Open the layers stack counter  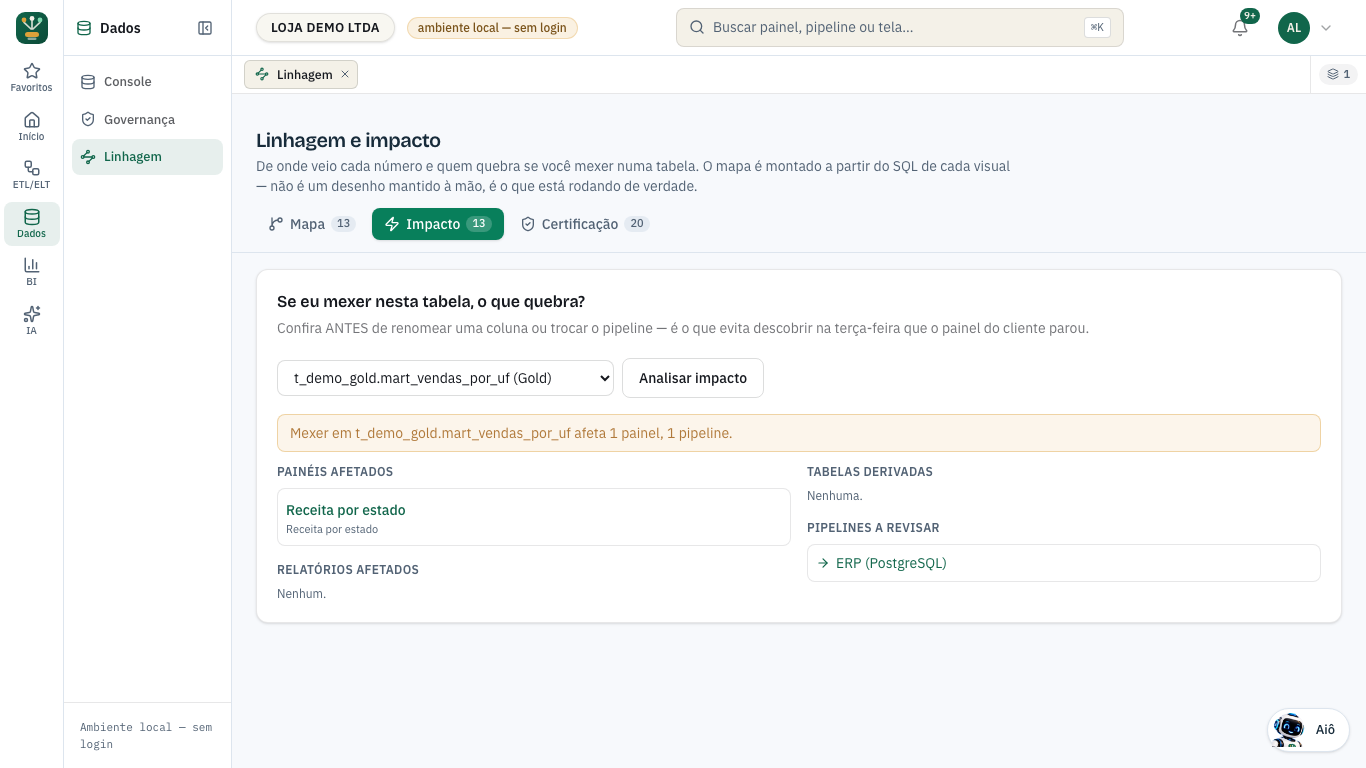[x=1338, y=74]
